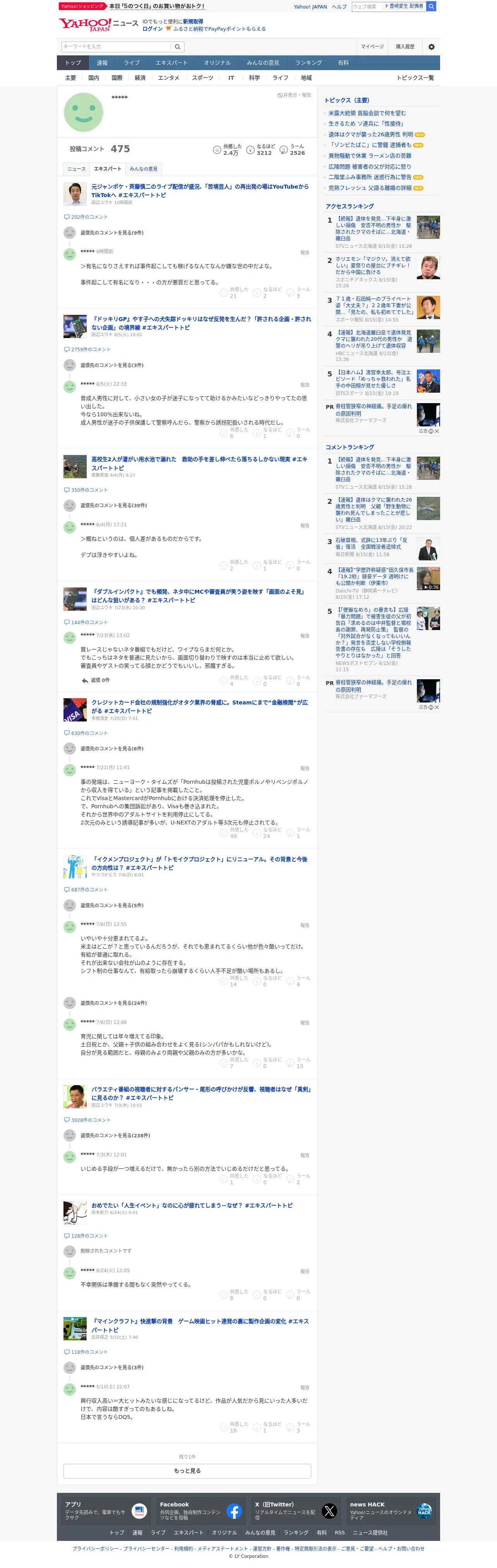This screenshot has width=497, height=1568.
Task: Expand reply thread under マインクラフト article
Action: point(112,1367)
